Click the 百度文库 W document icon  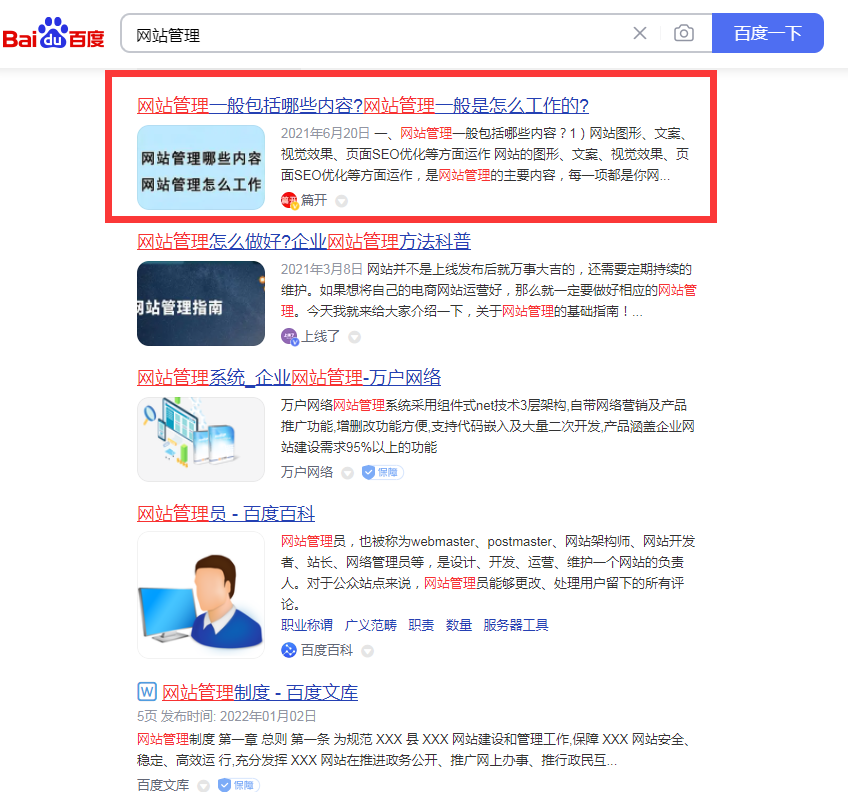point(147,691)
